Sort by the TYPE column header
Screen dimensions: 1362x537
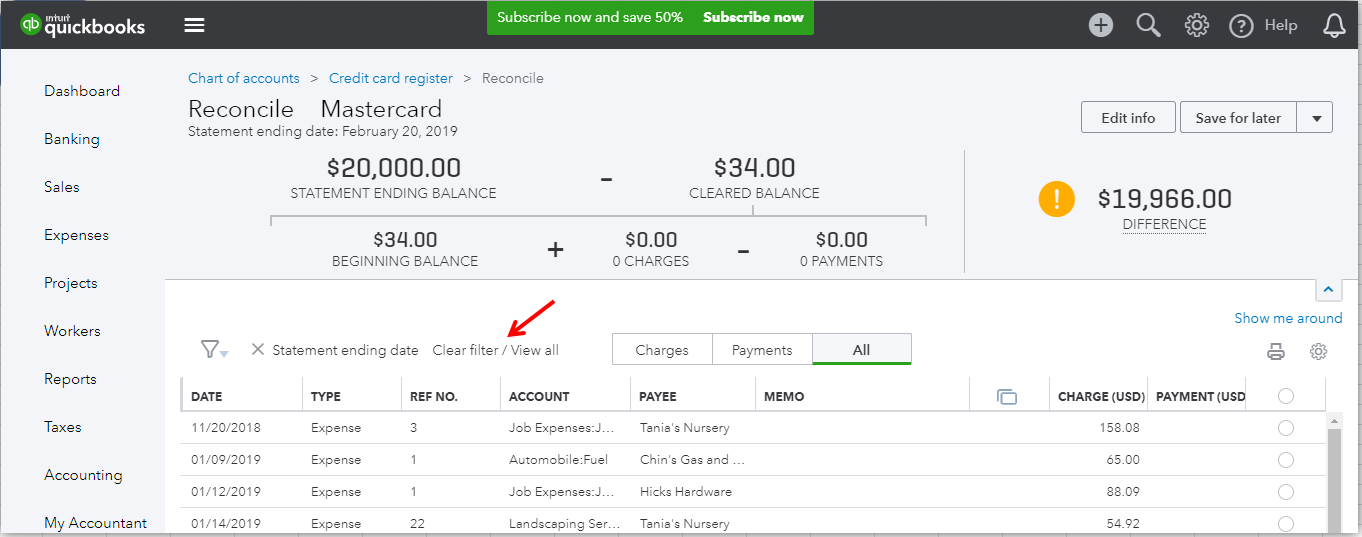[x=326, y=397]
